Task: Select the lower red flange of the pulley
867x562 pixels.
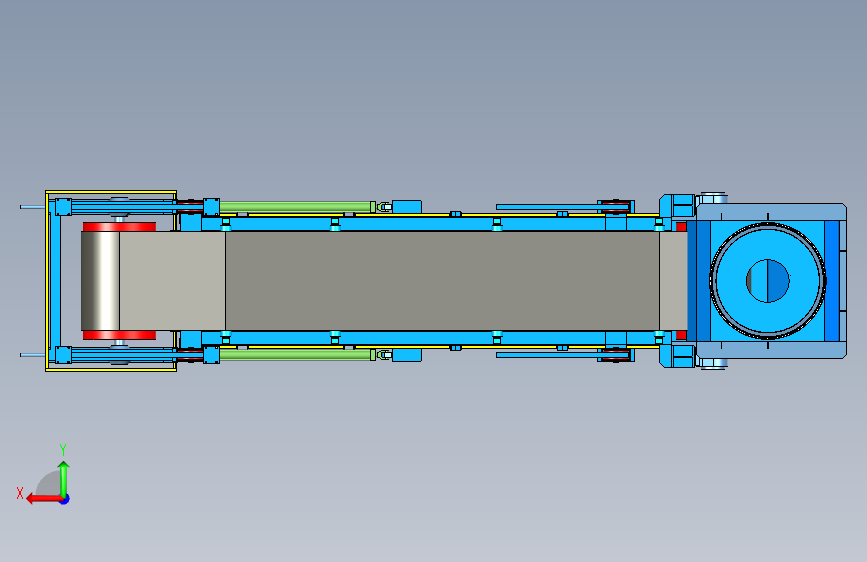Action: point(119,335)
